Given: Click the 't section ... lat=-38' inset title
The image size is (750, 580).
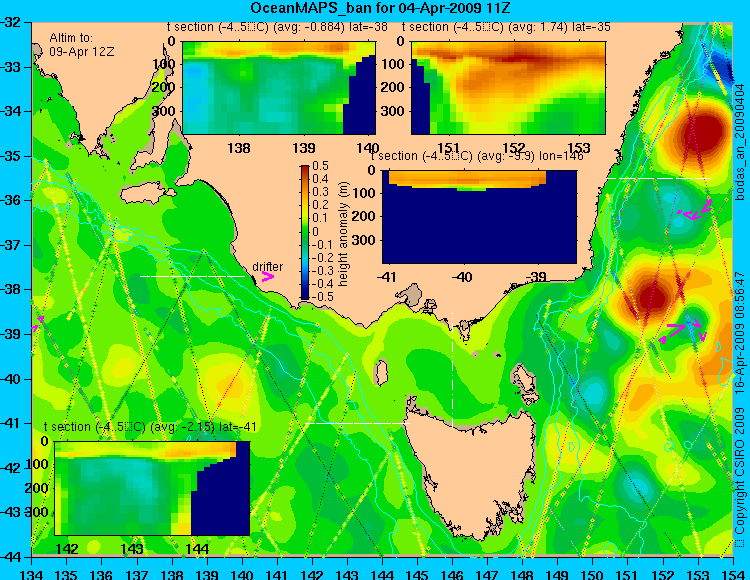Looking at the screenshot, I should pos(277,27).
